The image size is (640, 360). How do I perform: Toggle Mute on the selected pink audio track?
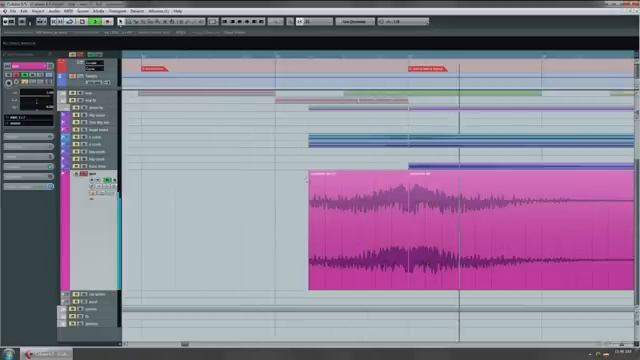pyautogui.click(x=76, y=173)
